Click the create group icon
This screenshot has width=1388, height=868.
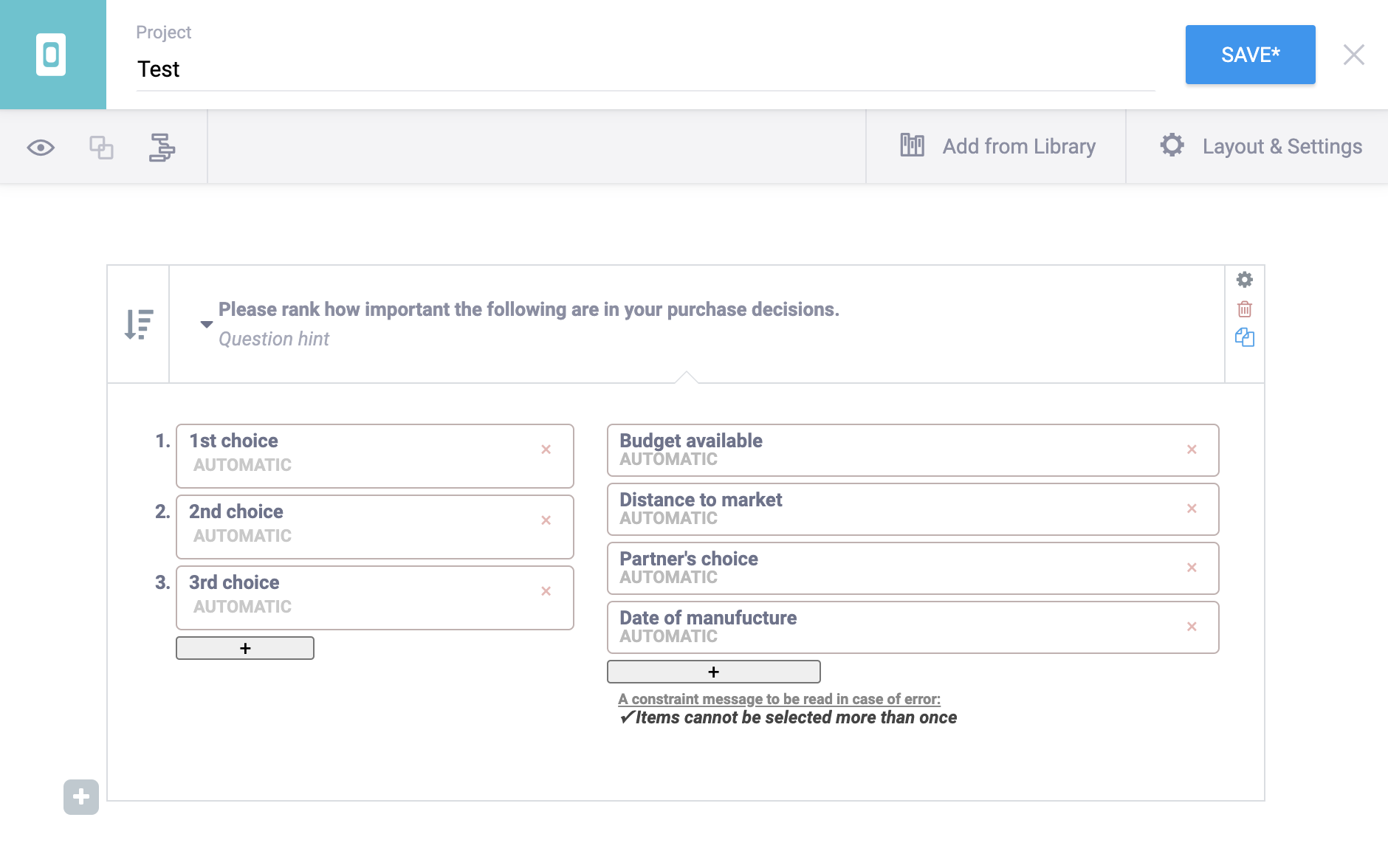point(162,148)
